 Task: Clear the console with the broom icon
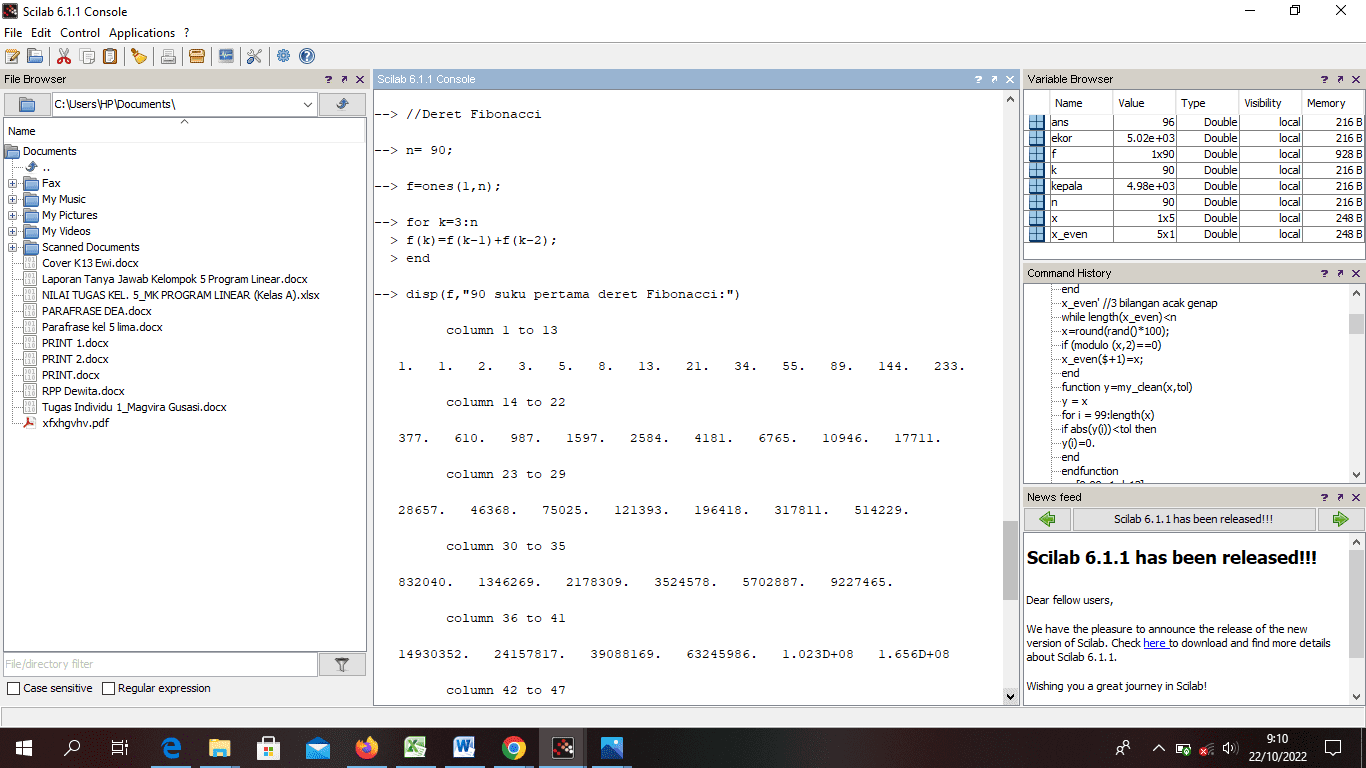coord(139,56)
